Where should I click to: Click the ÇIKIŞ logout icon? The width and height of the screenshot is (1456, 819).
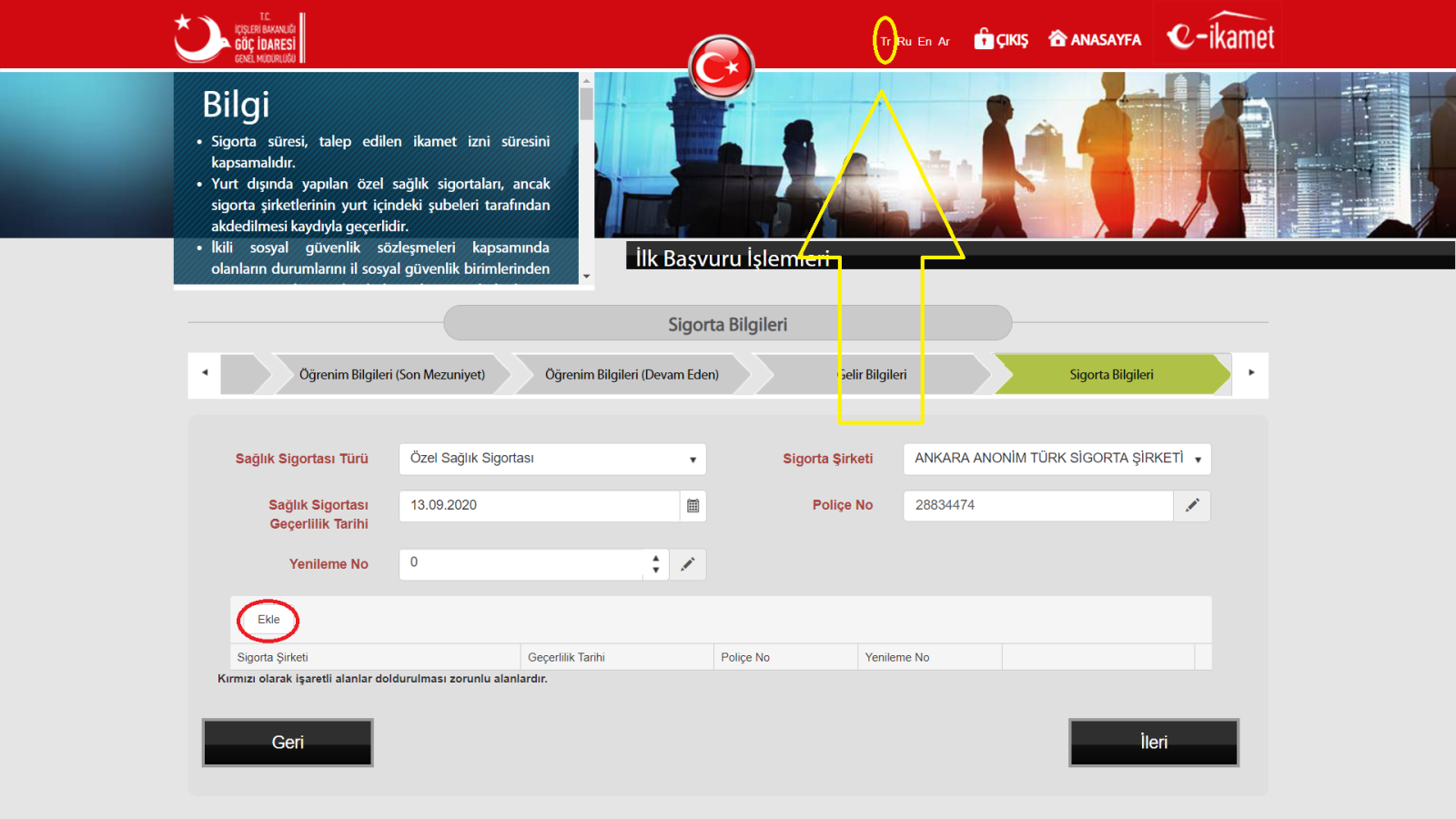(x=984, y=39)
